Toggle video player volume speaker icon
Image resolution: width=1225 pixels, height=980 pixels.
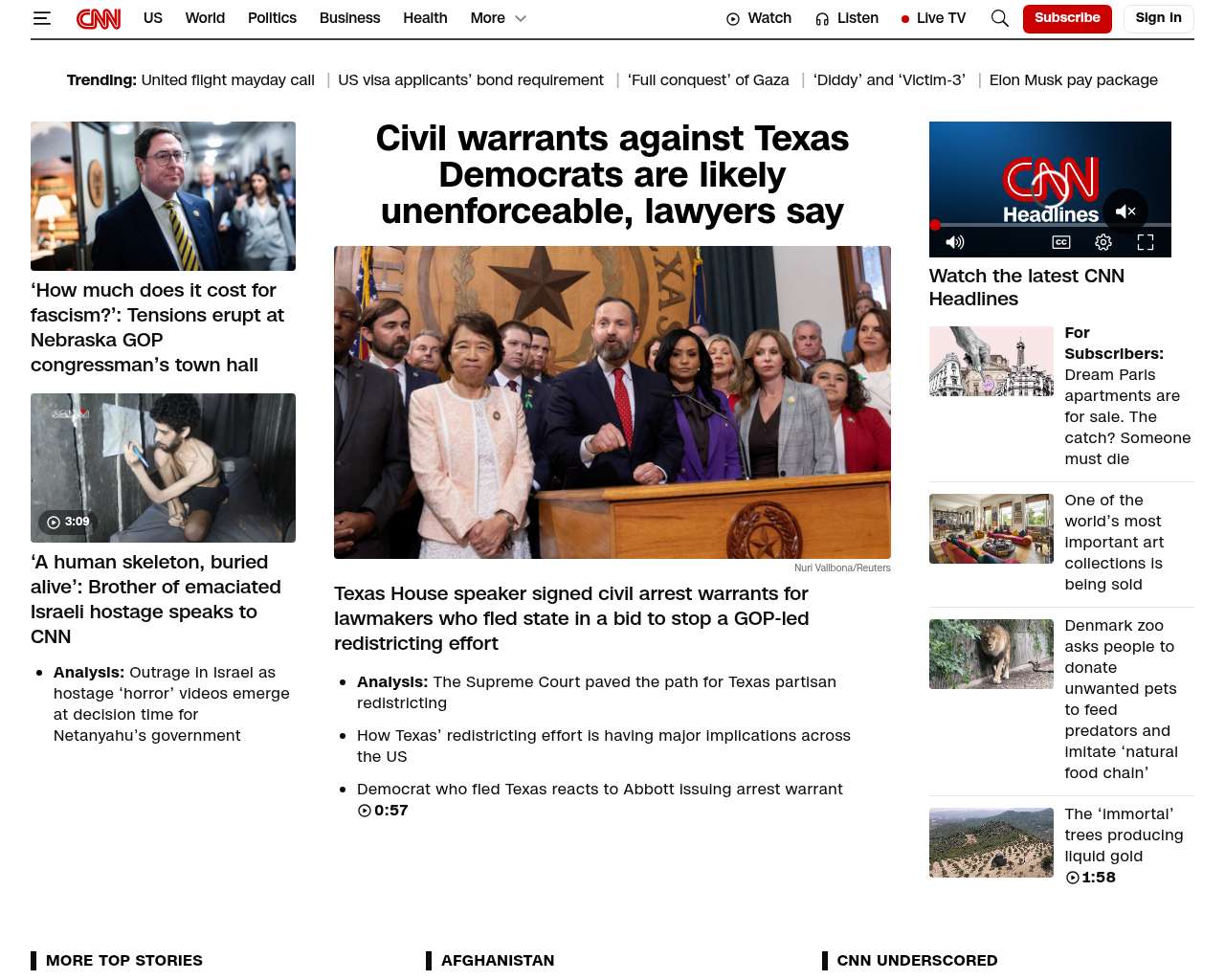(955, 242)
